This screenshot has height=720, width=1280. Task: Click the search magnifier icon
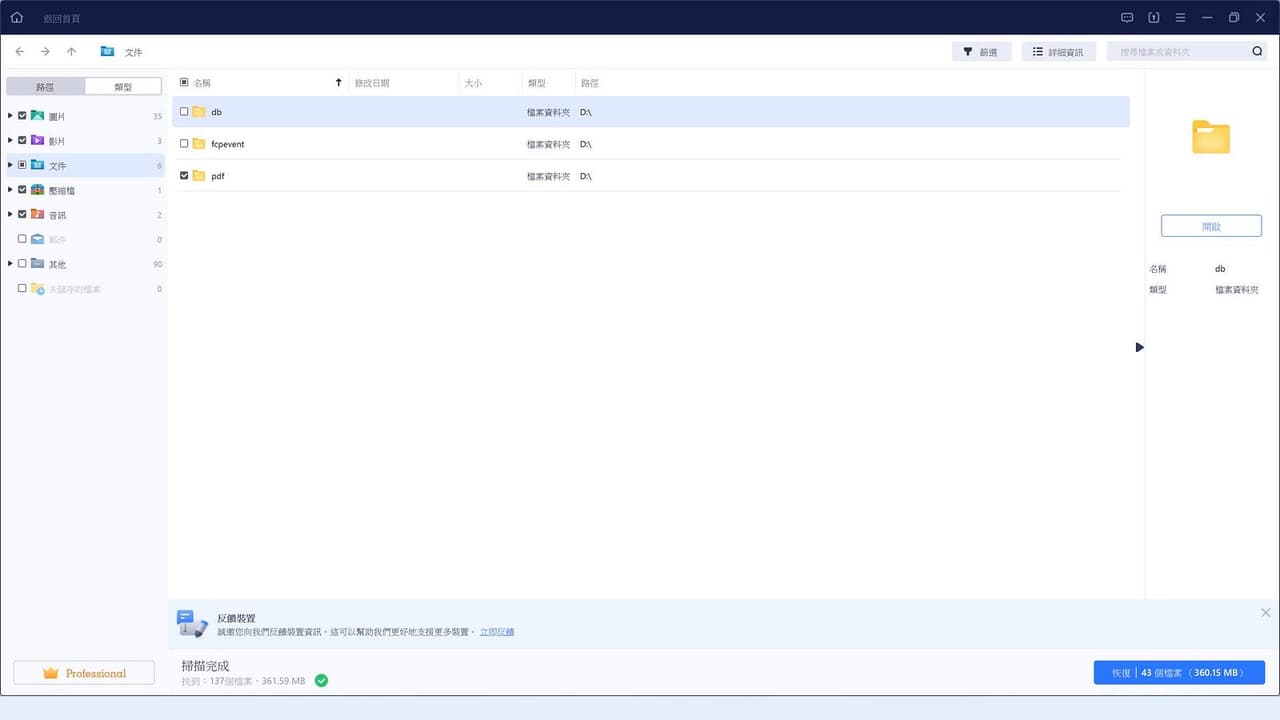tap(1257, 51)
